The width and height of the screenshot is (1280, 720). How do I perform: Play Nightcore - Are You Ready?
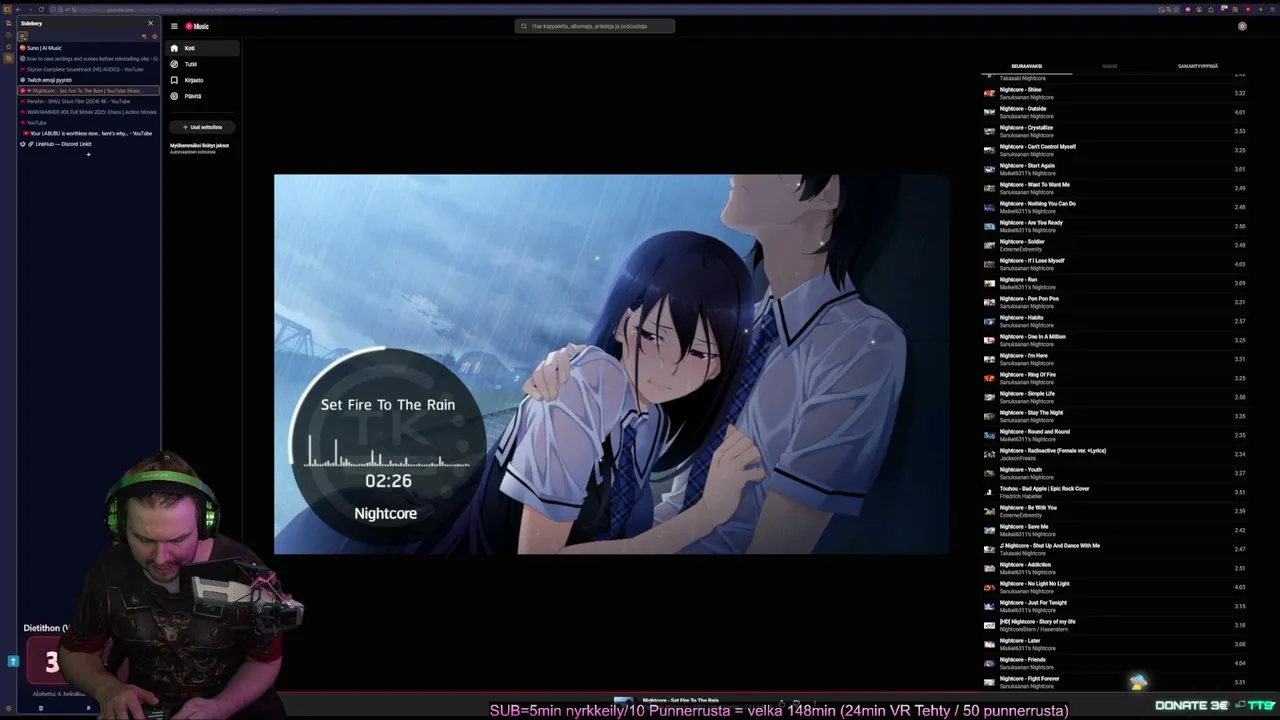1115,226
